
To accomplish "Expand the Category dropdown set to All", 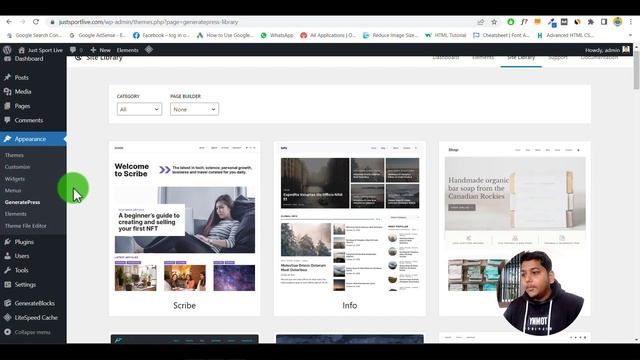I will [x=139, y=109].
